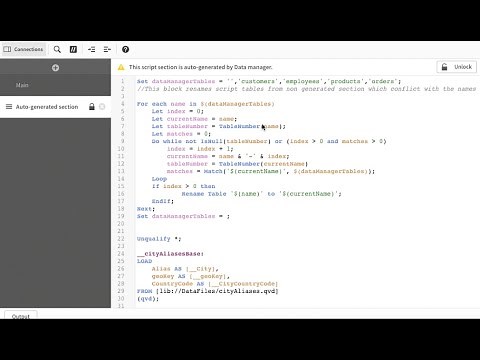Click '(qvd);' on line 30
The width and height of the screenshot is (480, 360).
pos(148,299)
